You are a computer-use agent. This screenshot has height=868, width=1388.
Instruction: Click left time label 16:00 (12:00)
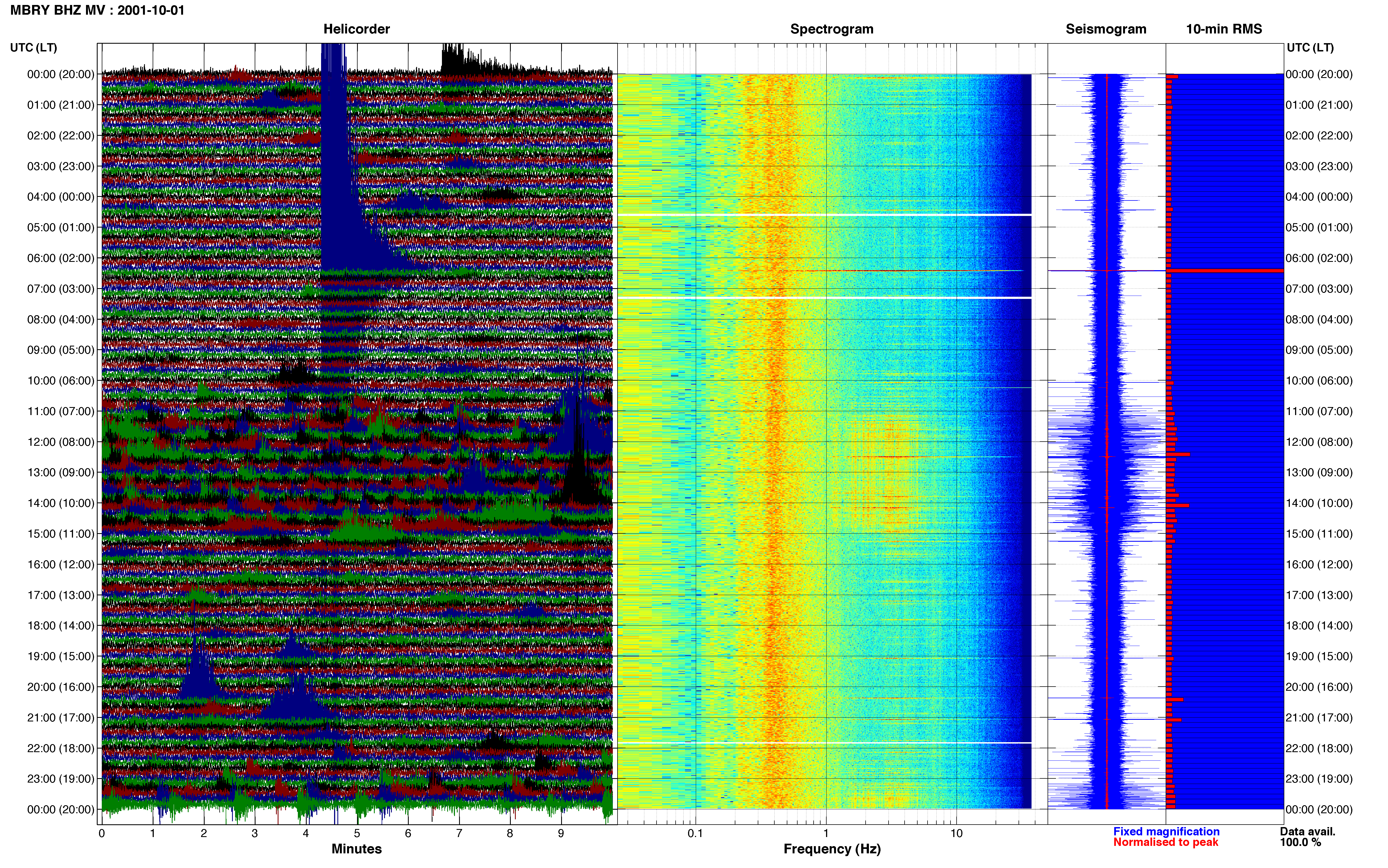(61, 564)
